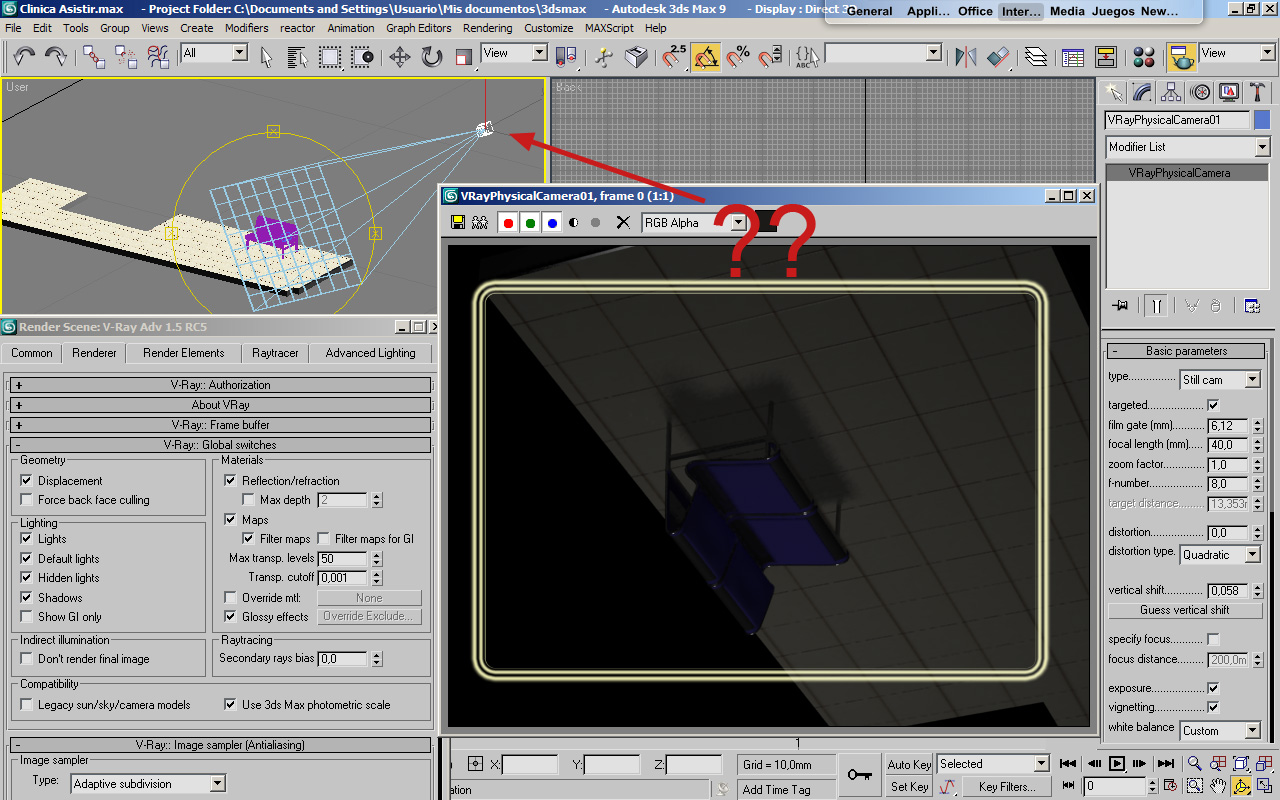The image size is (1280, 800).
Task: Switch to the Create command panel tab
Action: (x=1113, y=93)
